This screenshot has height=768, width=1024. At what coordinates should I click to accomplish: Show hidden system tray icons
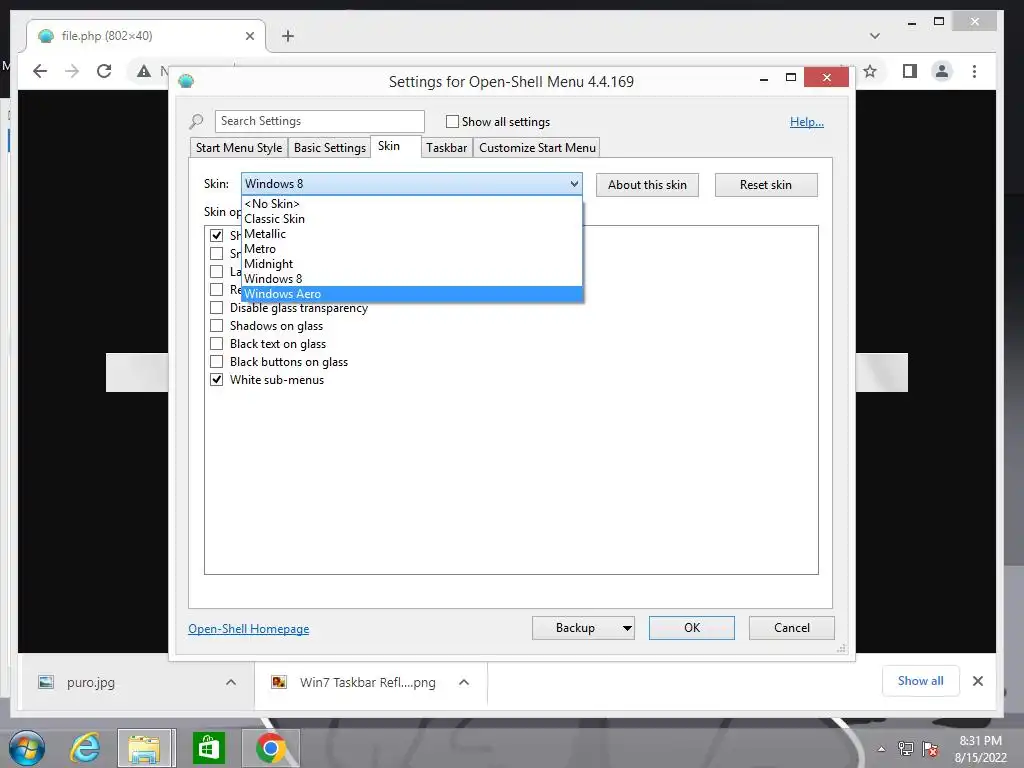pos(882,749)
